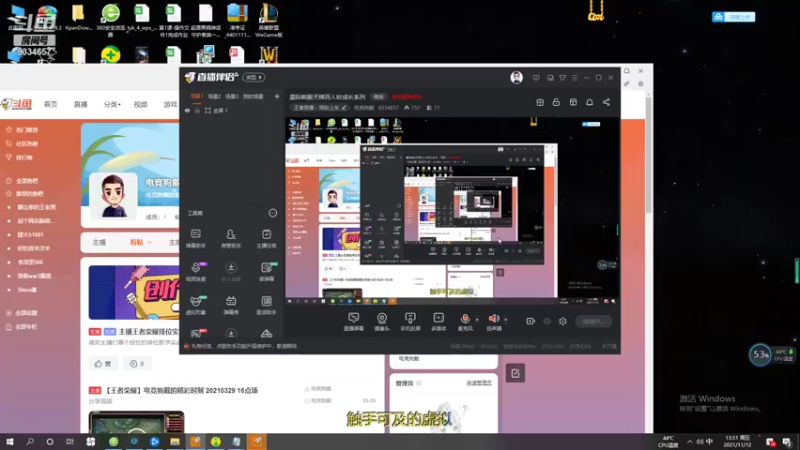Like the post with 赞 button
The image size is (800, 450).
pos(103,364)
